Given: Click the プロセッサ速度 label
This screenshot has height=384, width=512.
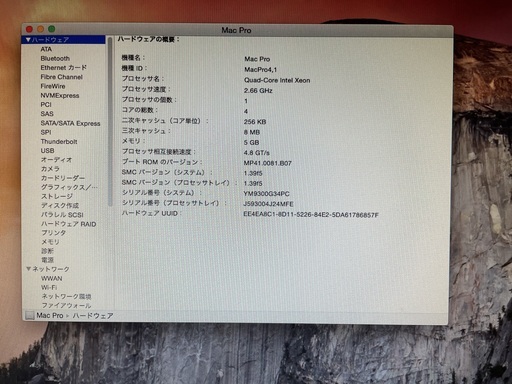Looking at the screenshot, I should 146,89.
